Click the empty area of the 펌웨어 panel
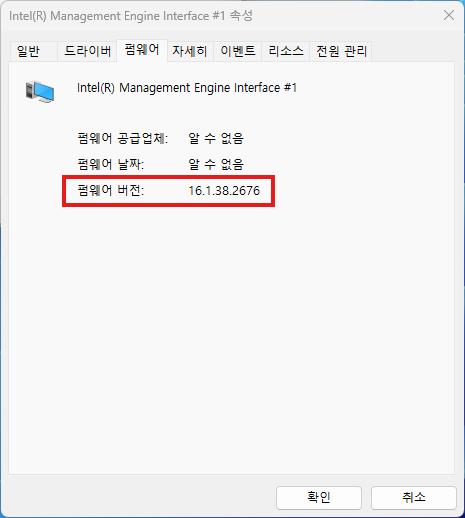 pyautogui.click(x=231, y=333)
